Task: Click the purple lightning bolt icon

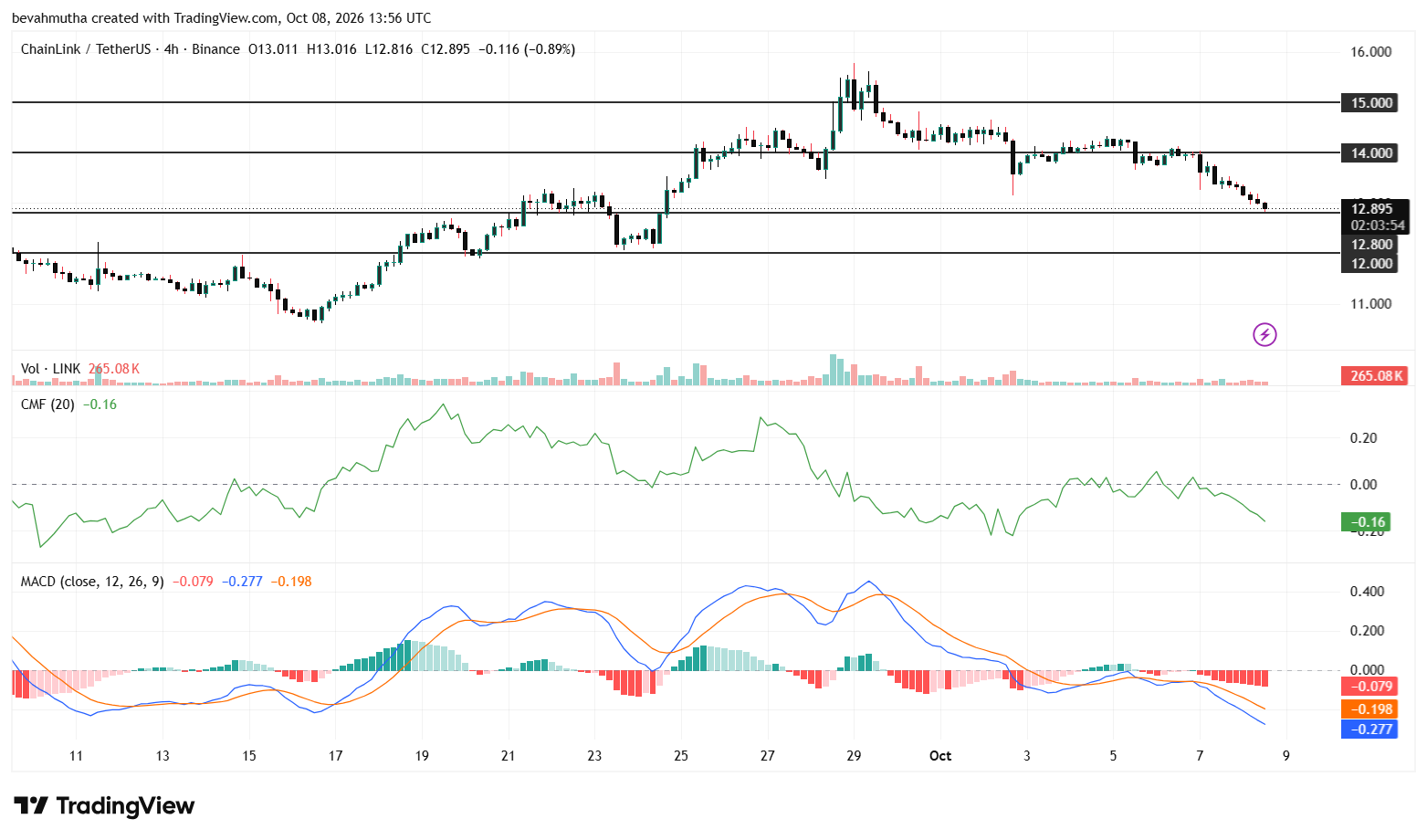Action: (x=1264, y=335)
